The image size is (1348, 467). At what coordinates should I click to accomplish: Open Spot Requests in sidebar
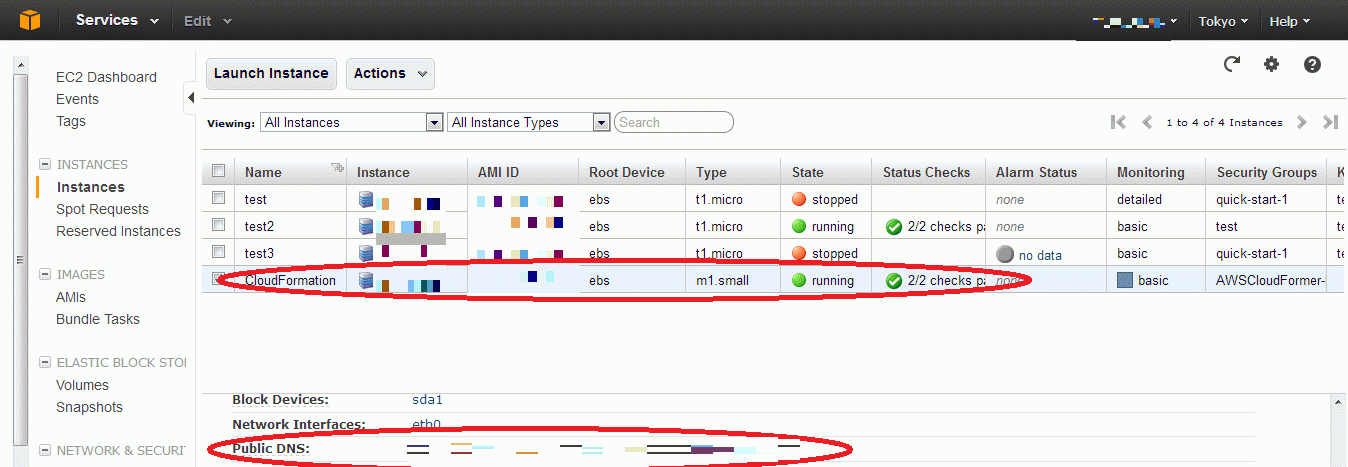(x=102, y=209)
